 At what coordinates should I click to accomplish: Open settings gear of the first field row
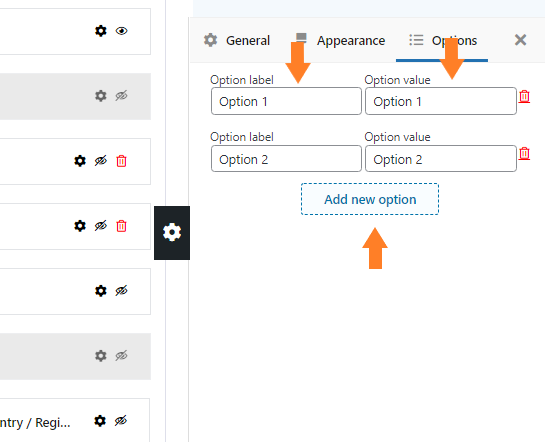pyautogui.click(x=100, y=31)
